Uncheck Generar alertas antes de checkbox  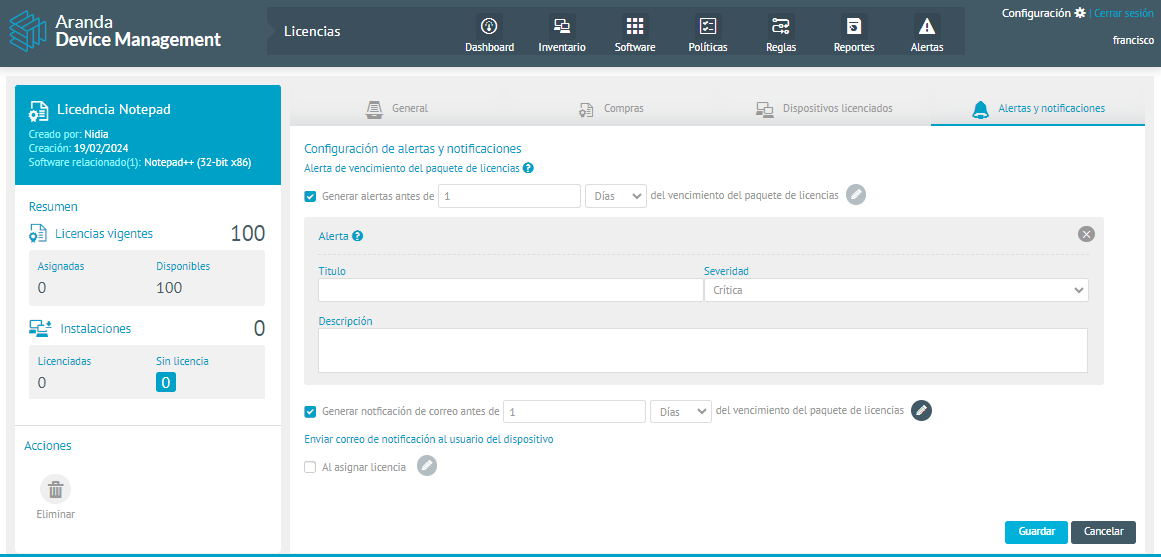tap(311, 196)
